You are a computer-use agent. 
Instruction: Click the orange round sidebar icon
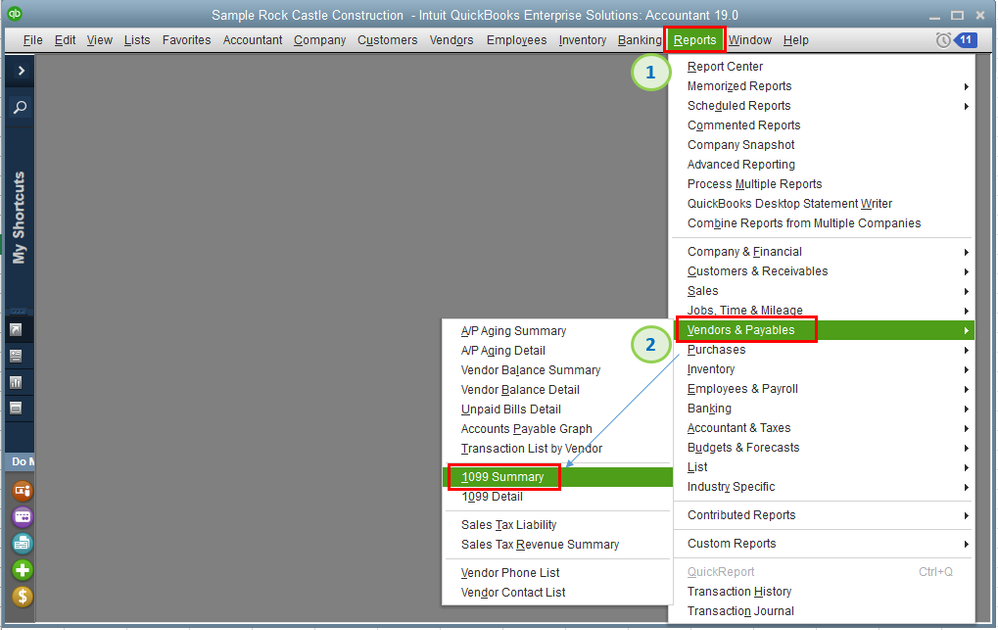(22, 491)
